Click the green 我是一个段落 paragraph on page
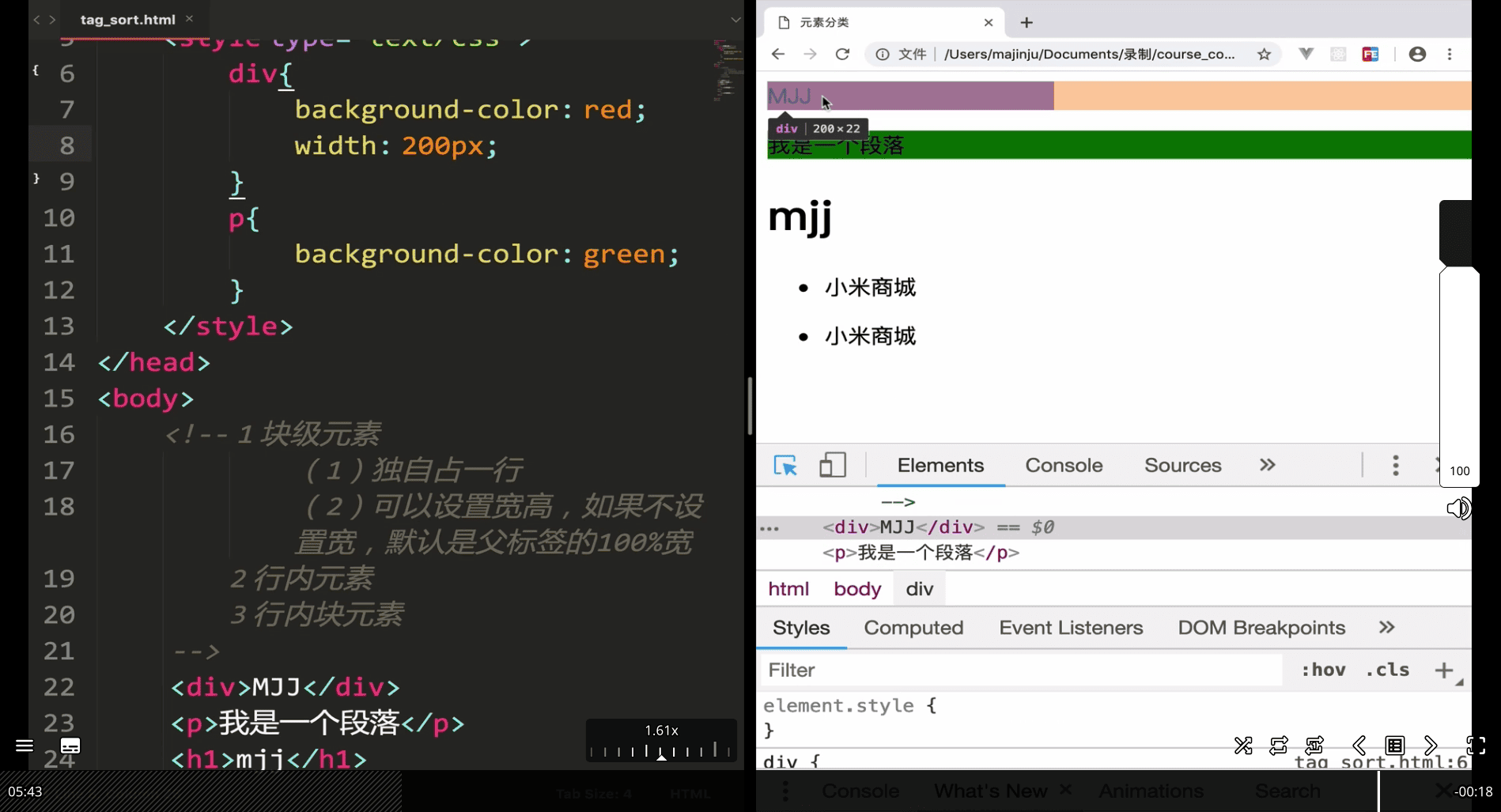The image size is (1501, 812). pyautogui.click(x=1119, y=145)
